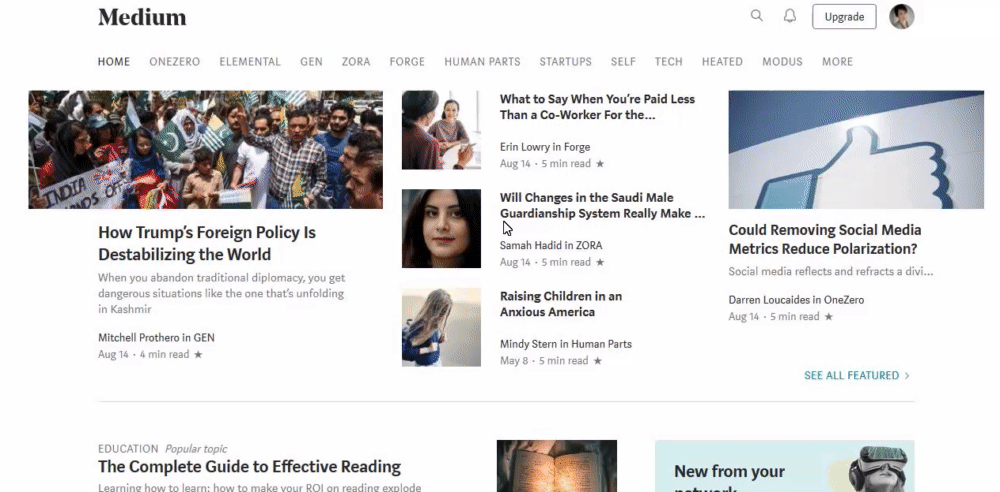The width and height of the screenshot is (1000, 492).
Task: Open the ONEZERO section
Action: (175, 62)
